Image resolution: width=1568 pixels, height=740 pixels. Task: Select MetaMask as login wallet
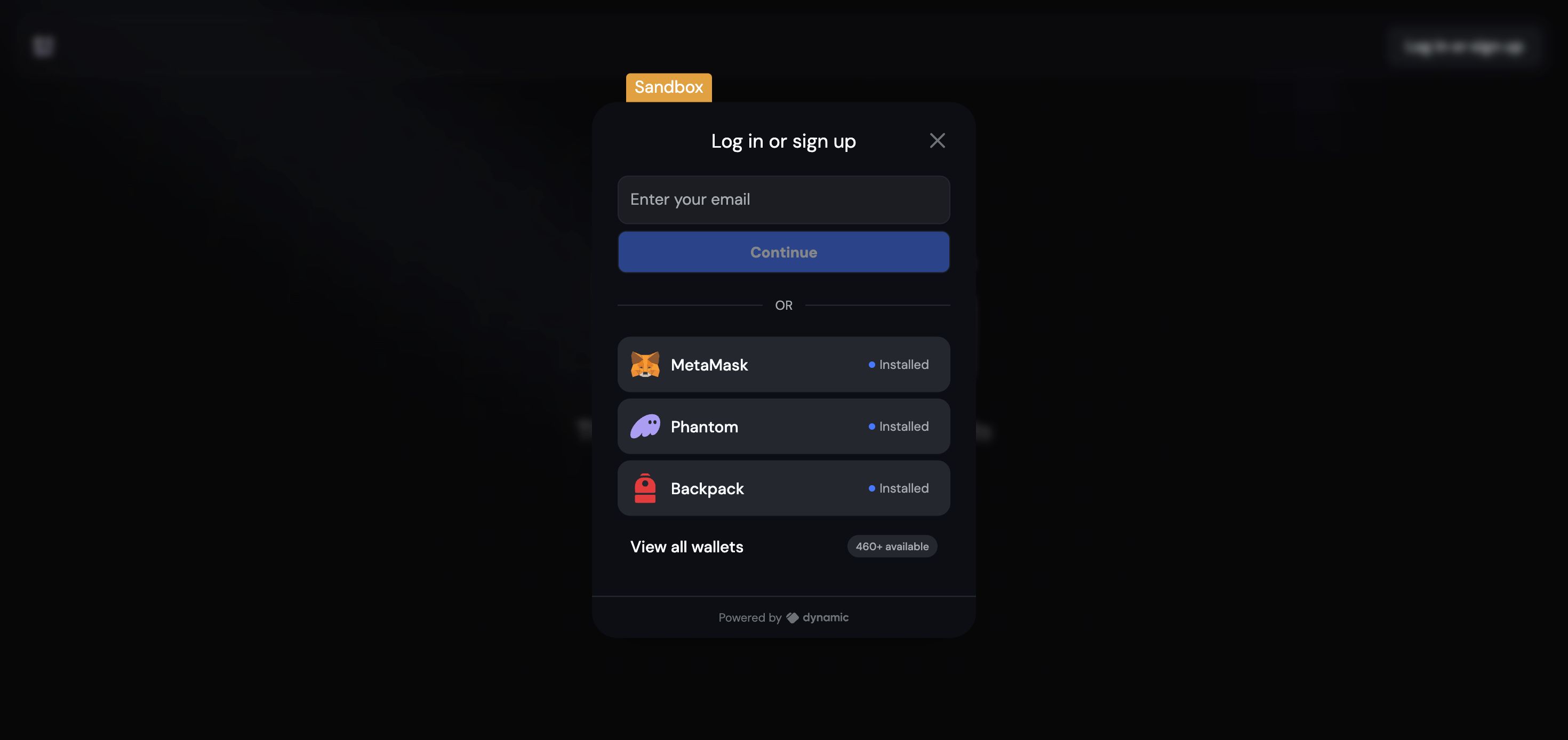pyautogui.click(x=784, y=364)
